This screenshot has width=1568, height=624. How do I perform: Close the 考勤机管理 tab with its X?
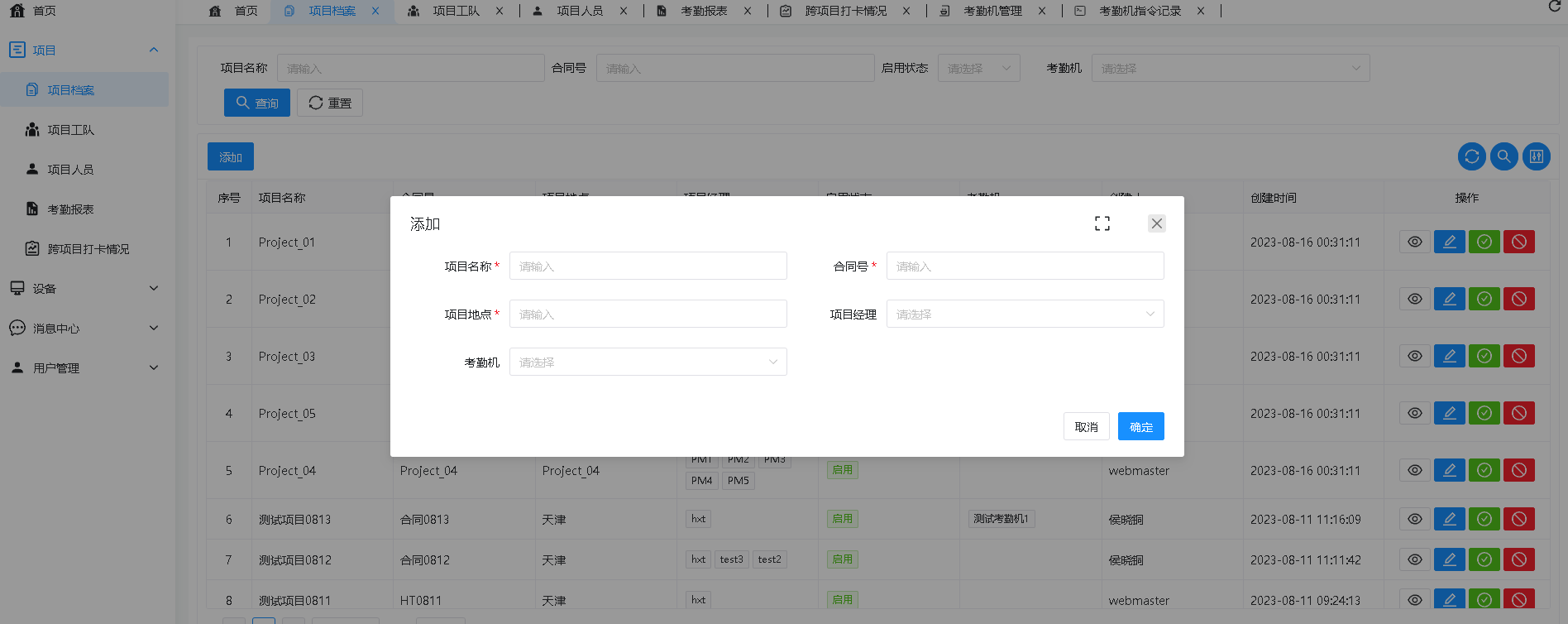[x=1042, y=11]
